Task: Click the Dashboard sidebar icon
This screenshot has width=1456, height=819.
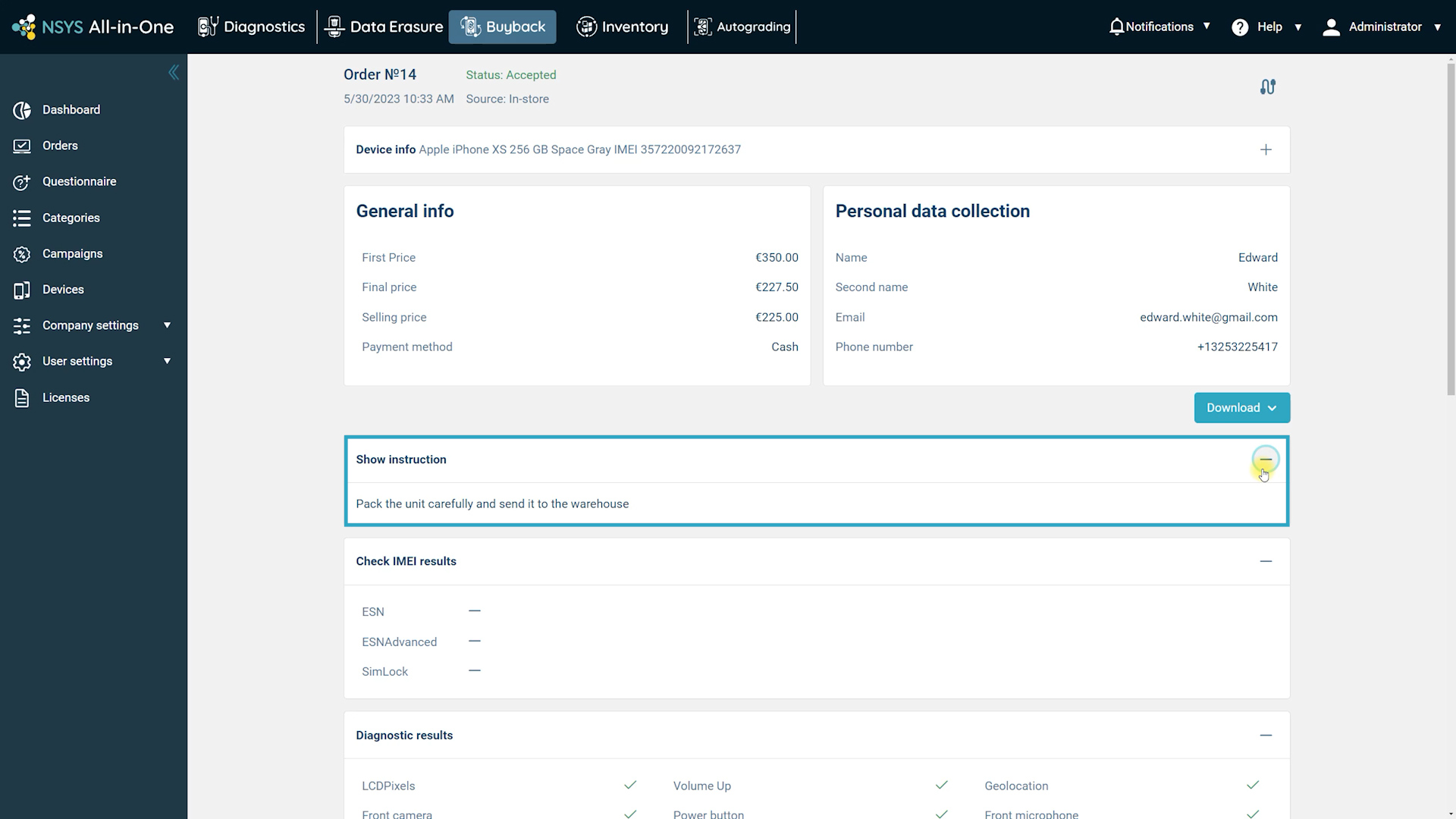Action: [x=22, y=110]
